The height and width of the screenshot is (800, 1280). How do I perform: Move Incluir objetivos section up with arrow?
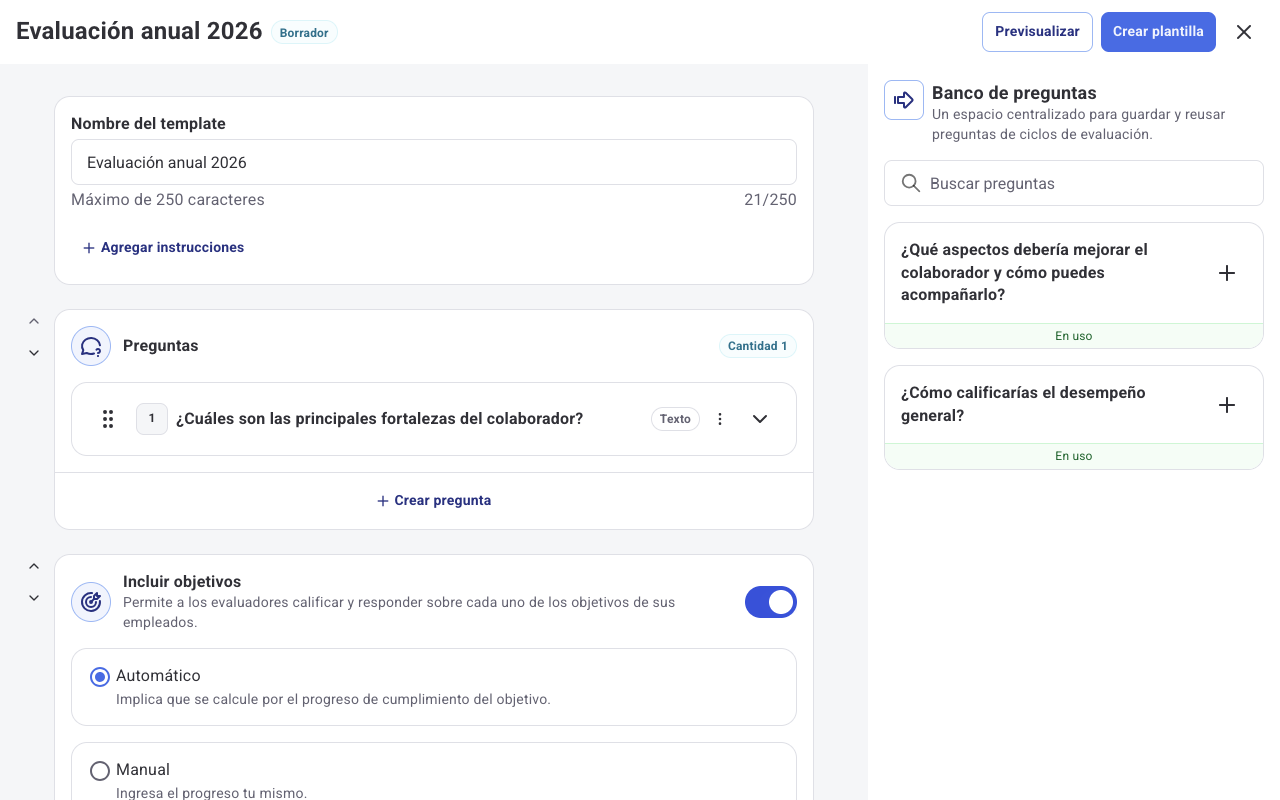[34, 567]
